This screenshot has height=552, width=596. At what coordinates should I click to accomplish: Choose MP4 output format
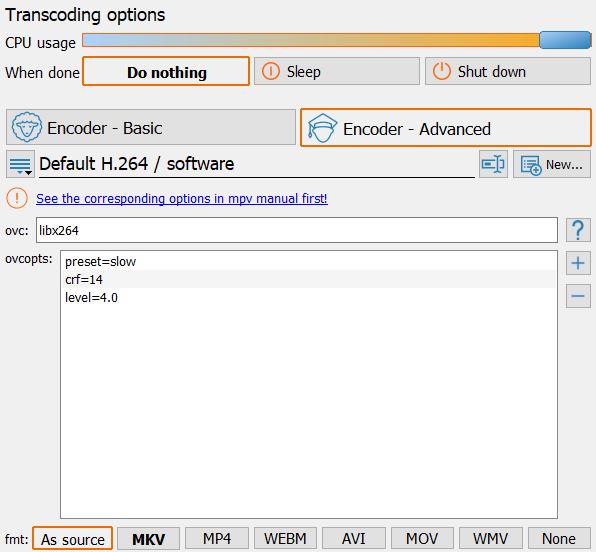pos(217,539)
